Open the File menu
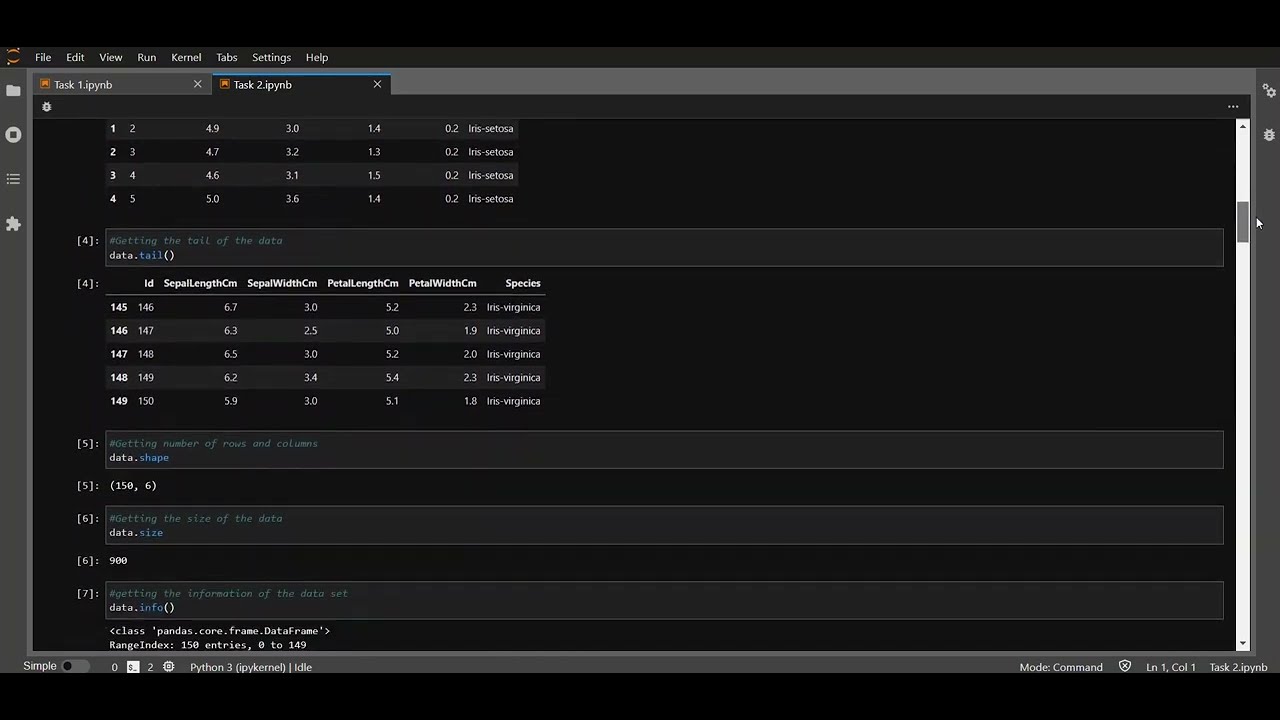 coord(43,58)
